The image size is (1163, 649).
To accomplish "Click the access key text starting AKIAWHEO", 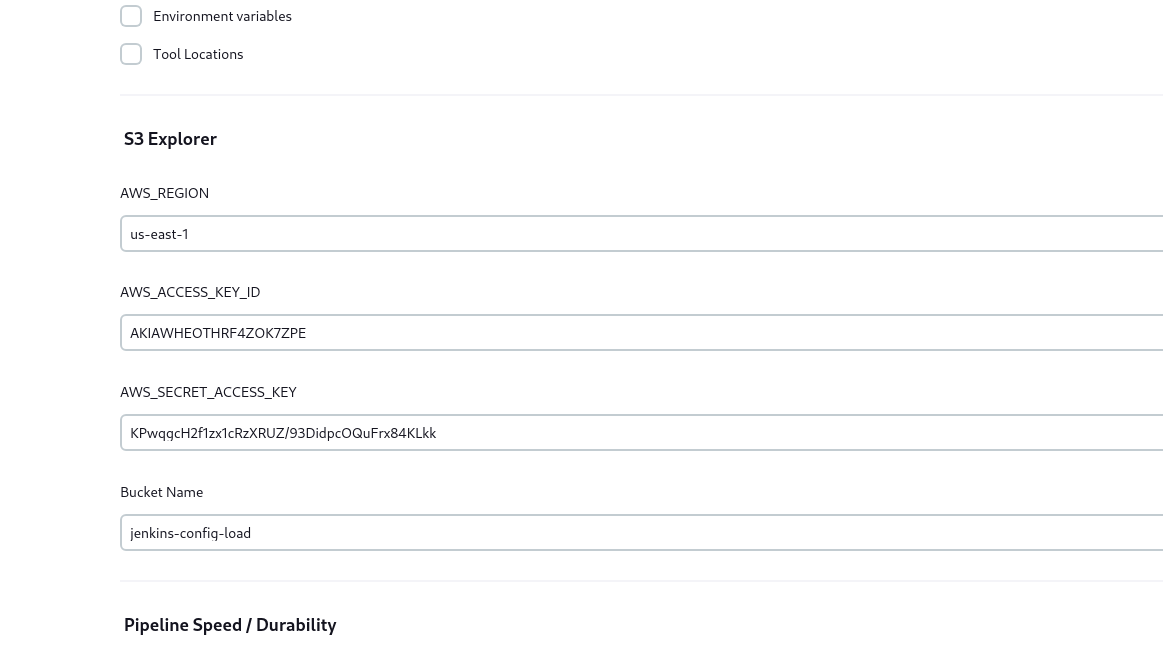I will pos(218,333).
